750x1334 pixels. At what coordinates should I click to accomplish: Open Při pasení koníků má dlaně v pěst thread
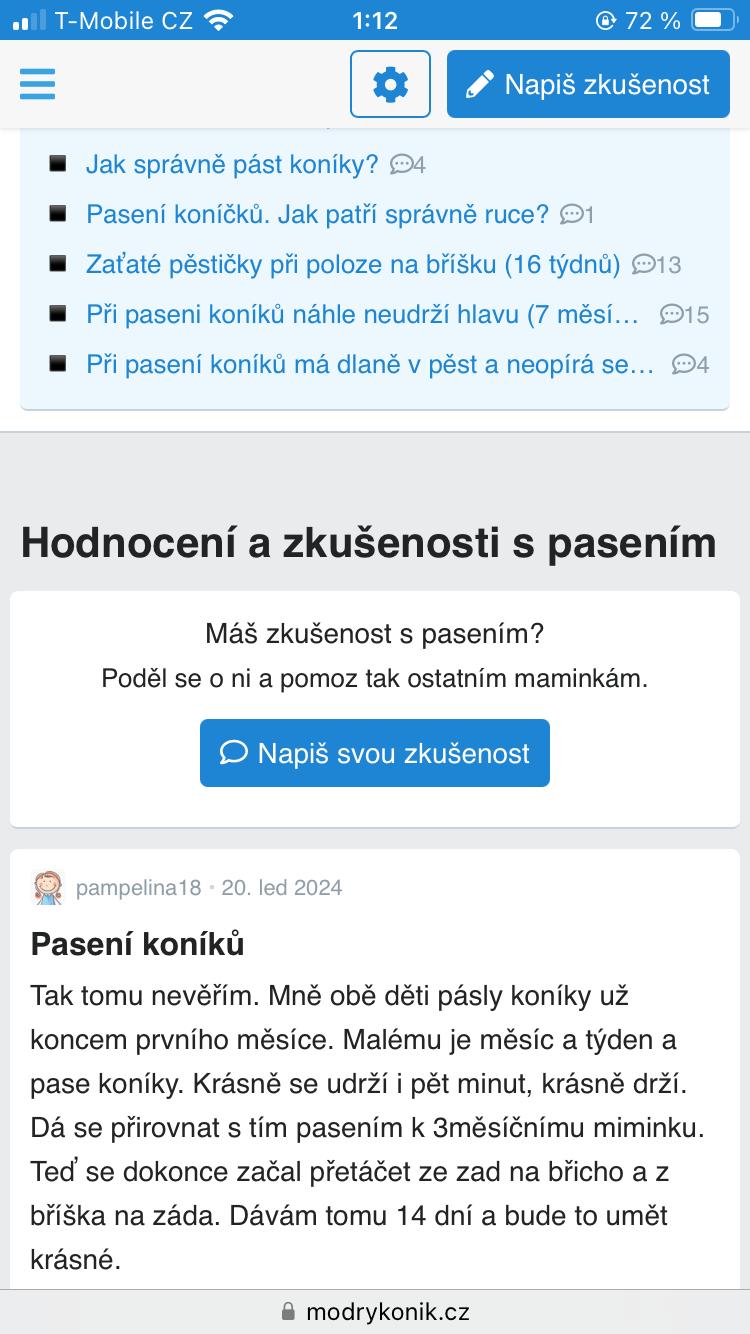(370, 364)
